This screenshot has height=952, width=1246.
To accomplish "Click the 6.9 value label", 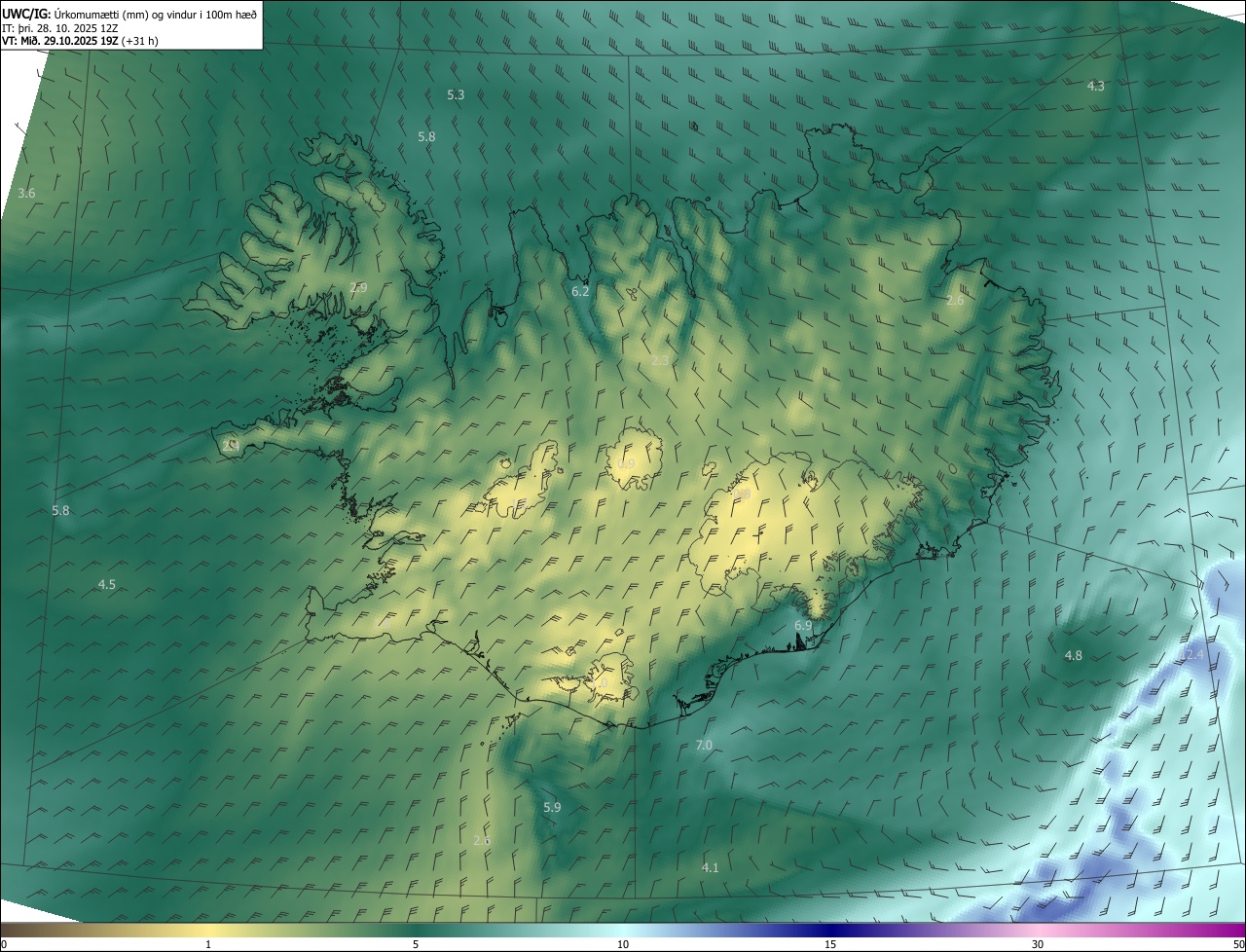I will [803, 625].
